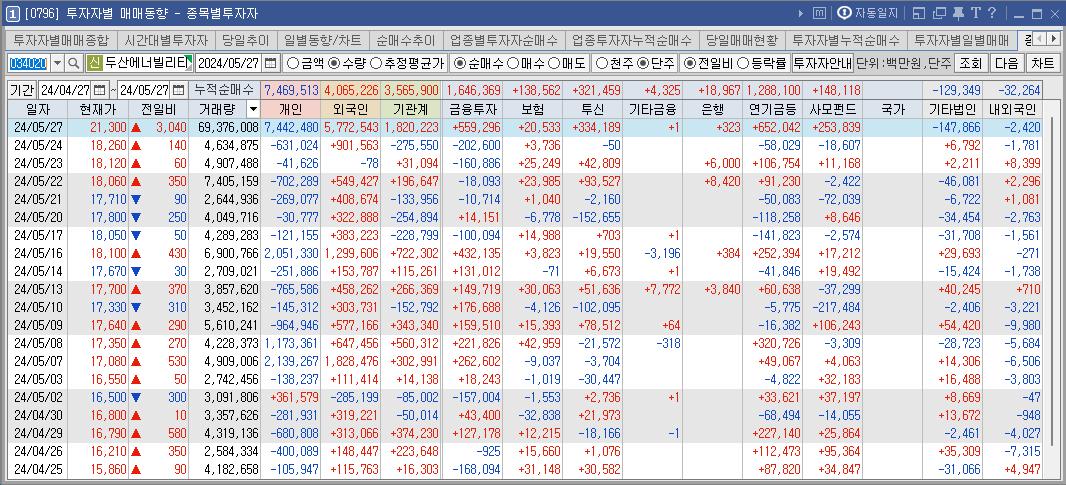Click the 현재가 column header
1066x485 pixels.
pyautogui.click(x=97, y=109)
